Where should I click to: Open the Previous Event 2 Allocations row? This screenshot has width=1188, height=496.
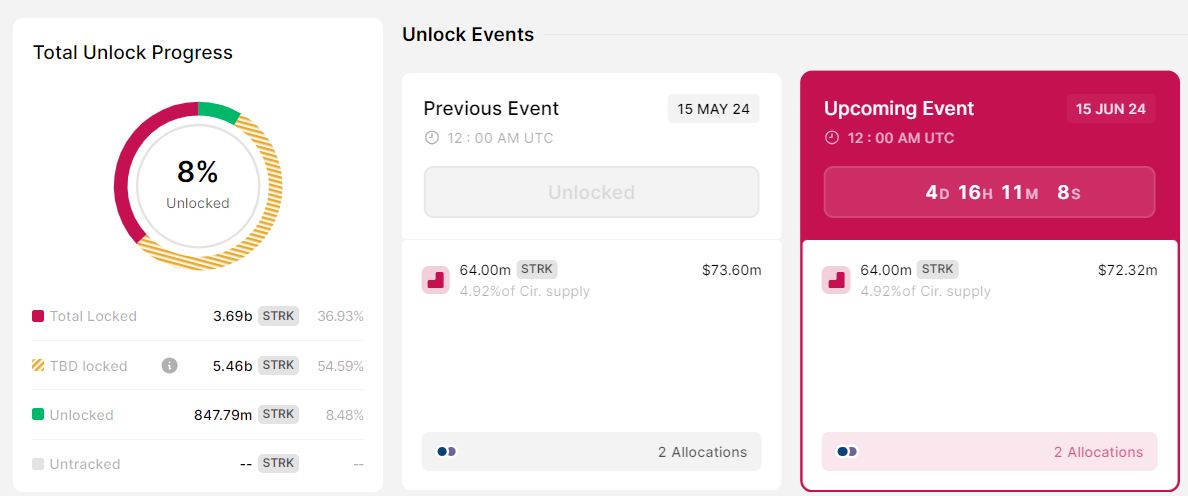click(x=591, y=452)
